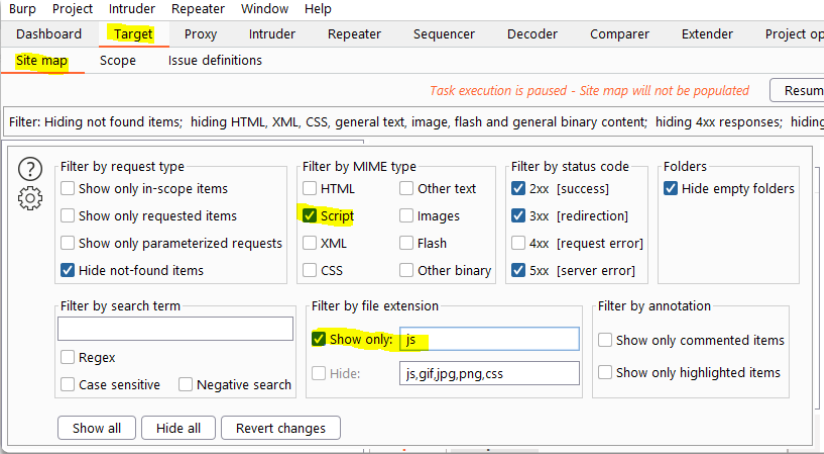Switch to the Dashboard tab
Image resolution: width=824 pixels, height=454 pixels.
[49, 34]
